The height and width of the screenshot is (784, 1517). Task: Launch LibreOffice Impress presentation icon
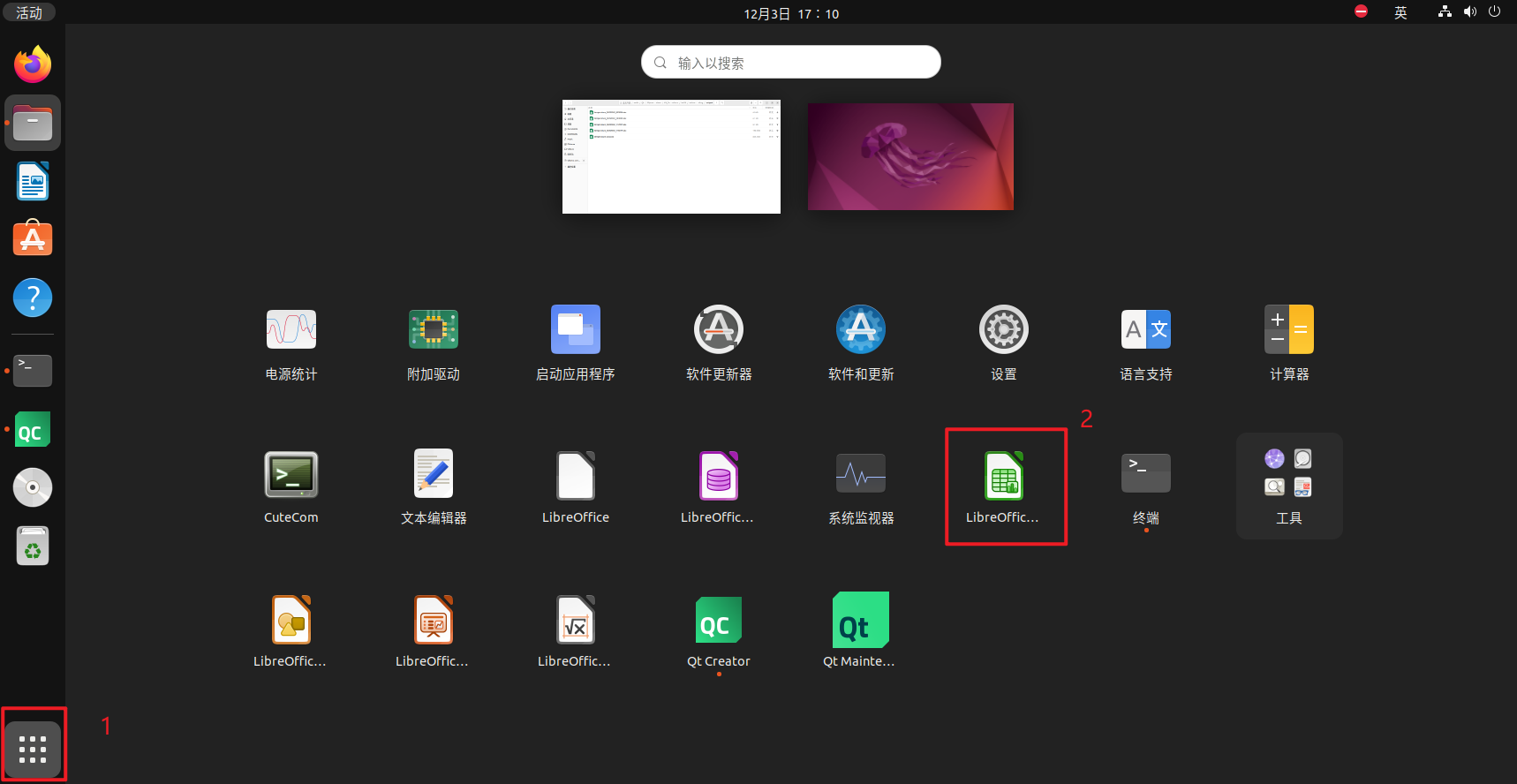[434, 631]
